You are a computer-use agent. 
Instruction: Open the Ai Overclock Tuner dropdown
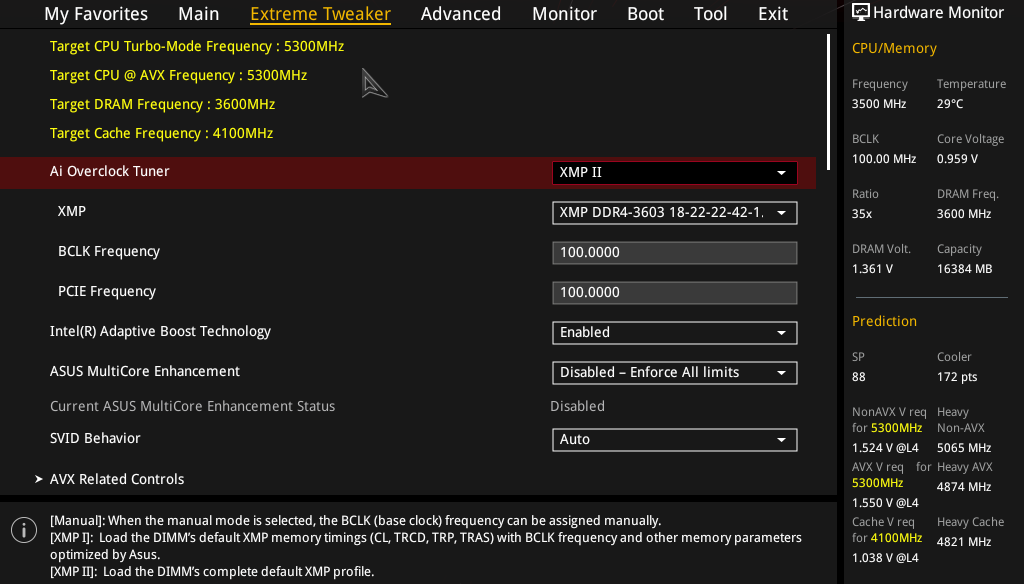675,172
